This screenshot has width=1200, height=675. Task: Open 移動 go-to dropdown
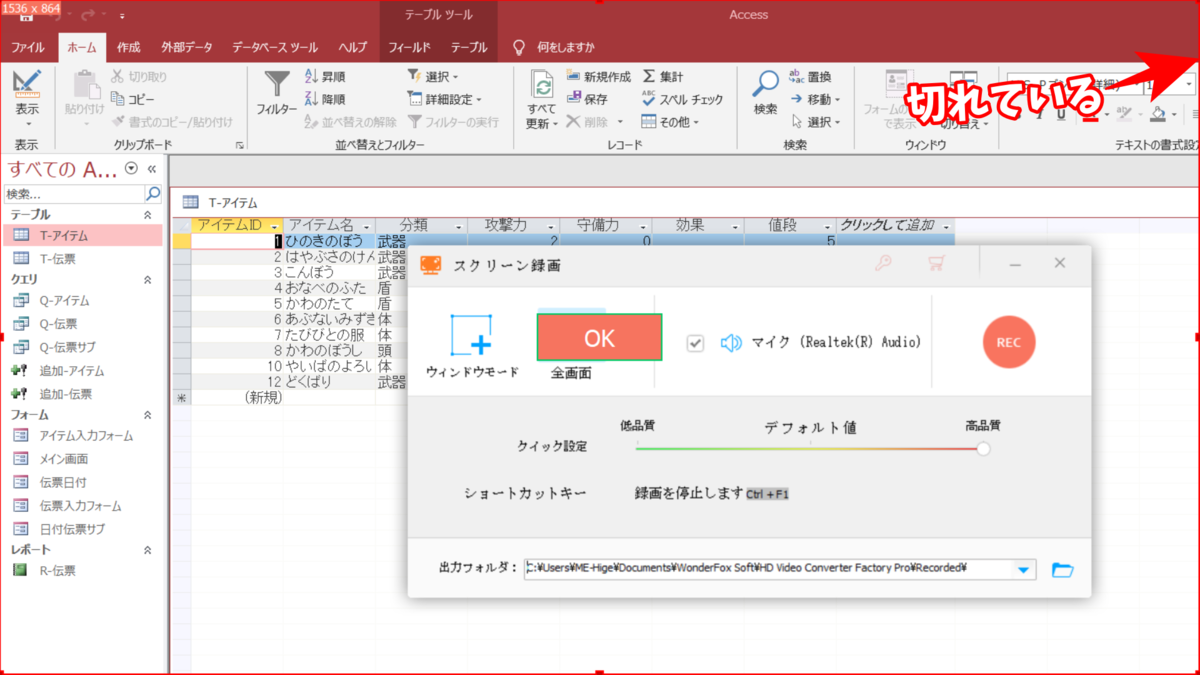click(815, 99)
